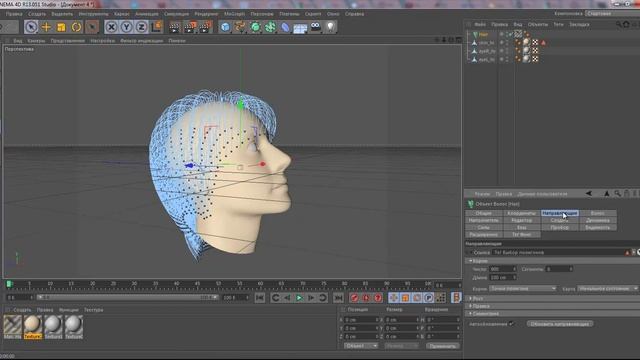Select the skin-colored material thumbnail

pyautogui.click(x=33, y=327)
